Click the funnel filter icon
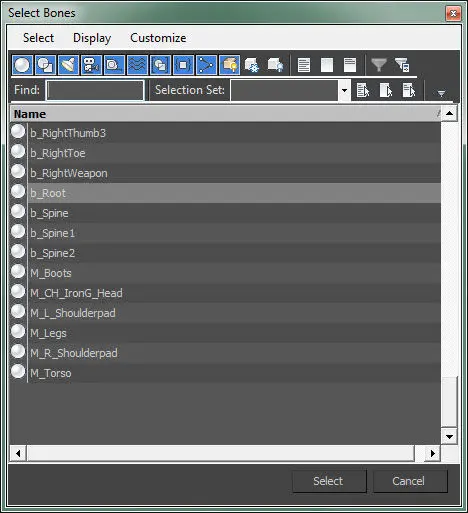This screenshot has height=513, width=468. [379, 65]
